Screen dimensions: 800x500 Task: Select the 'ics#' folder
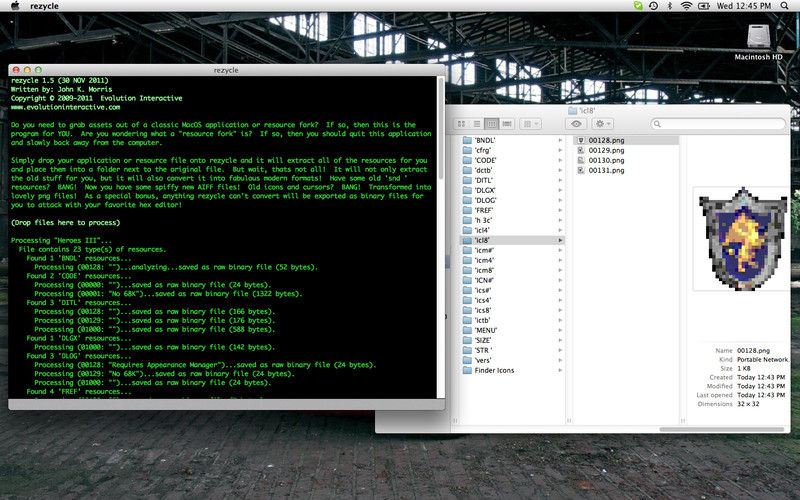pos(512,290)
